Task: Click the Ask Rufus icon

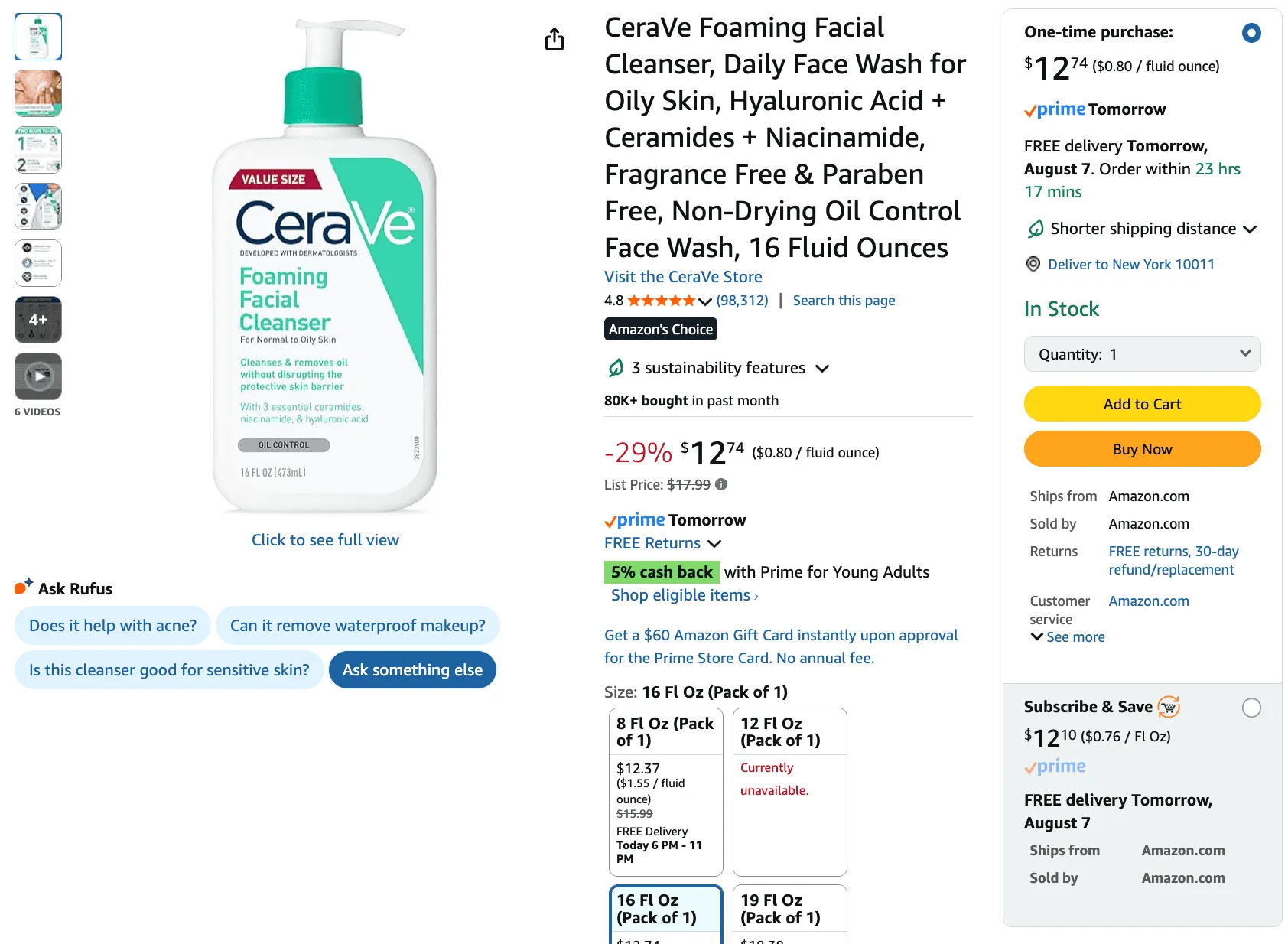Action: coord(23,587)
